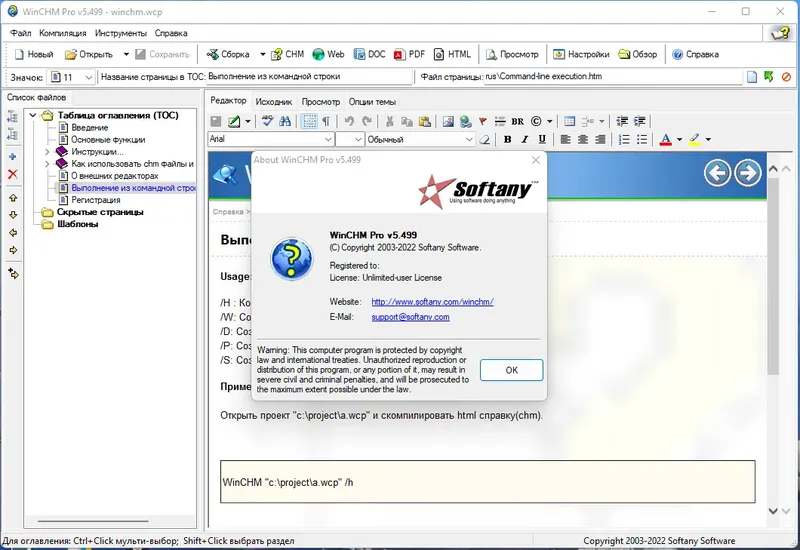The height and width of the screenshot is (550, 800).
Task: Insert a horizontal line in the editor
Action: tap(500, 121)
